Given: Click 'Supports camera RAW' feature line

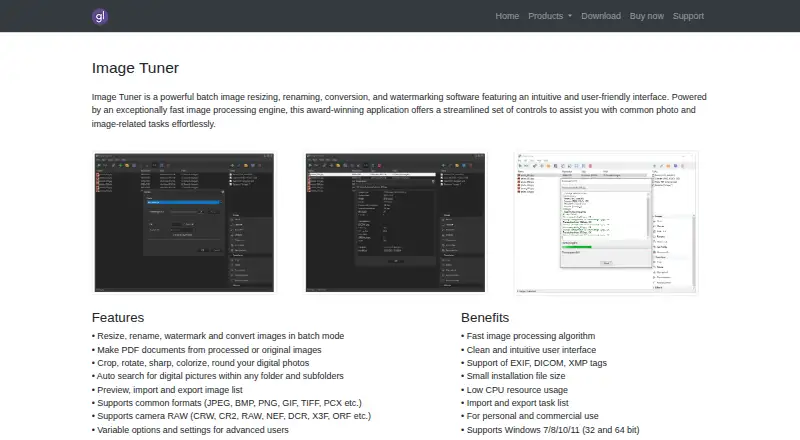Looking at the screenshot, I should tap(232, 416).
